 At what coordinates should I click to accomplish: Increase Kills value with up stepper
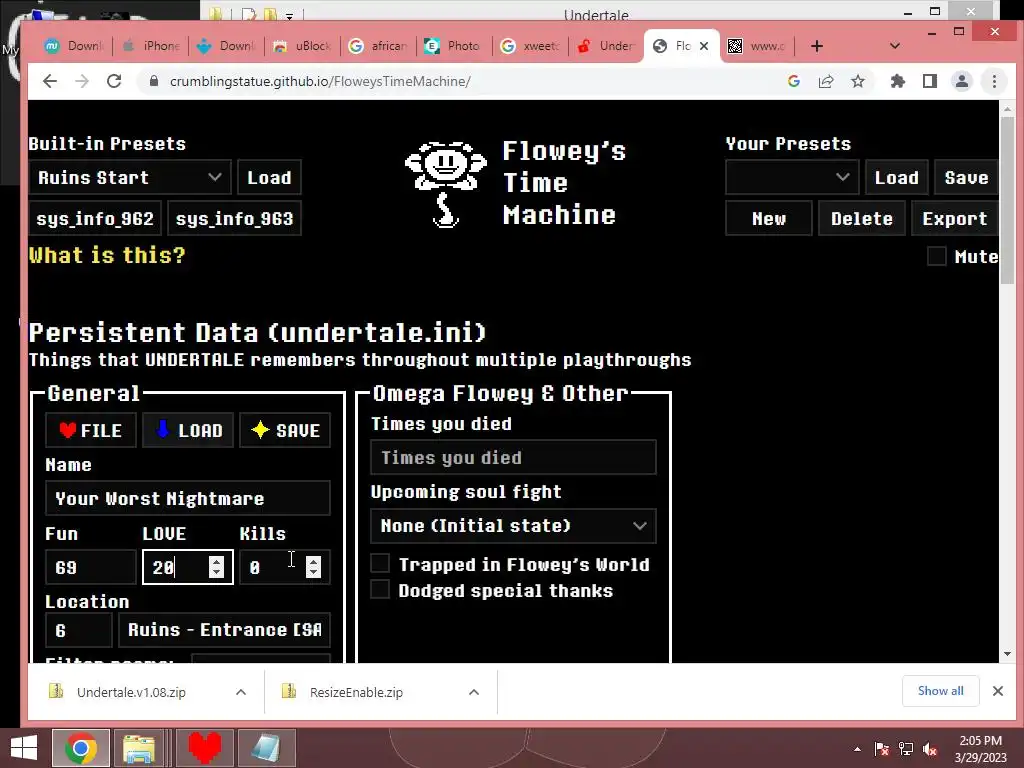[313, 561]
